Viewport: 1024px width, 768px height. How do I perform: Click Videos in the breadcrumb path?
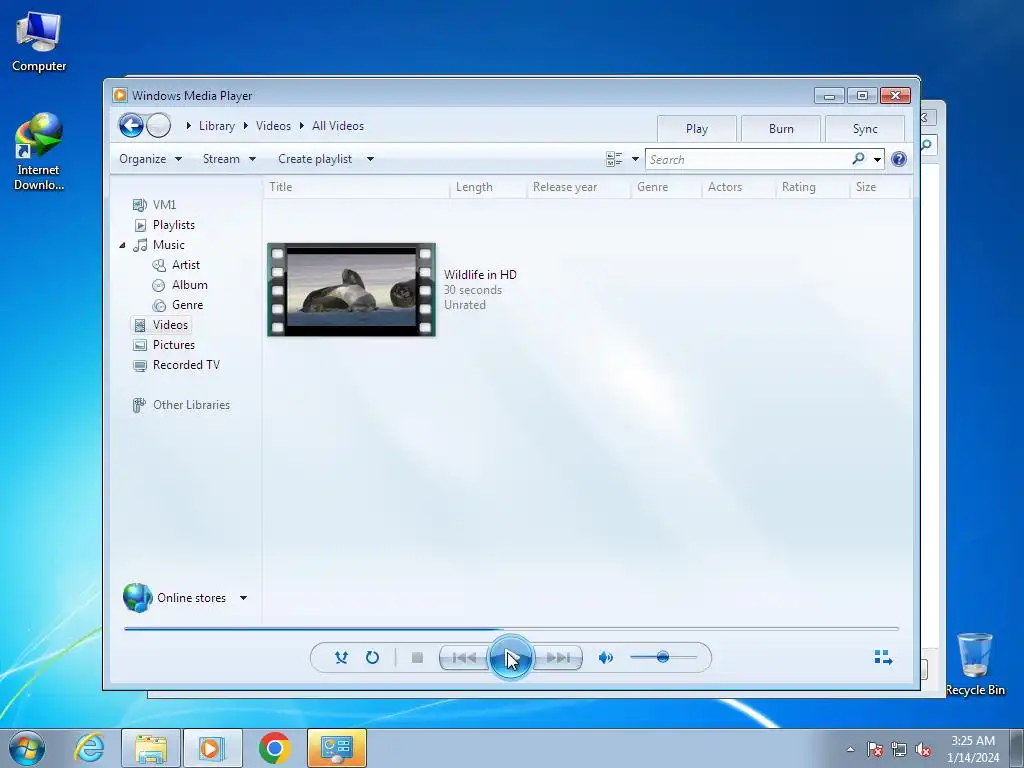pos(273,126)
